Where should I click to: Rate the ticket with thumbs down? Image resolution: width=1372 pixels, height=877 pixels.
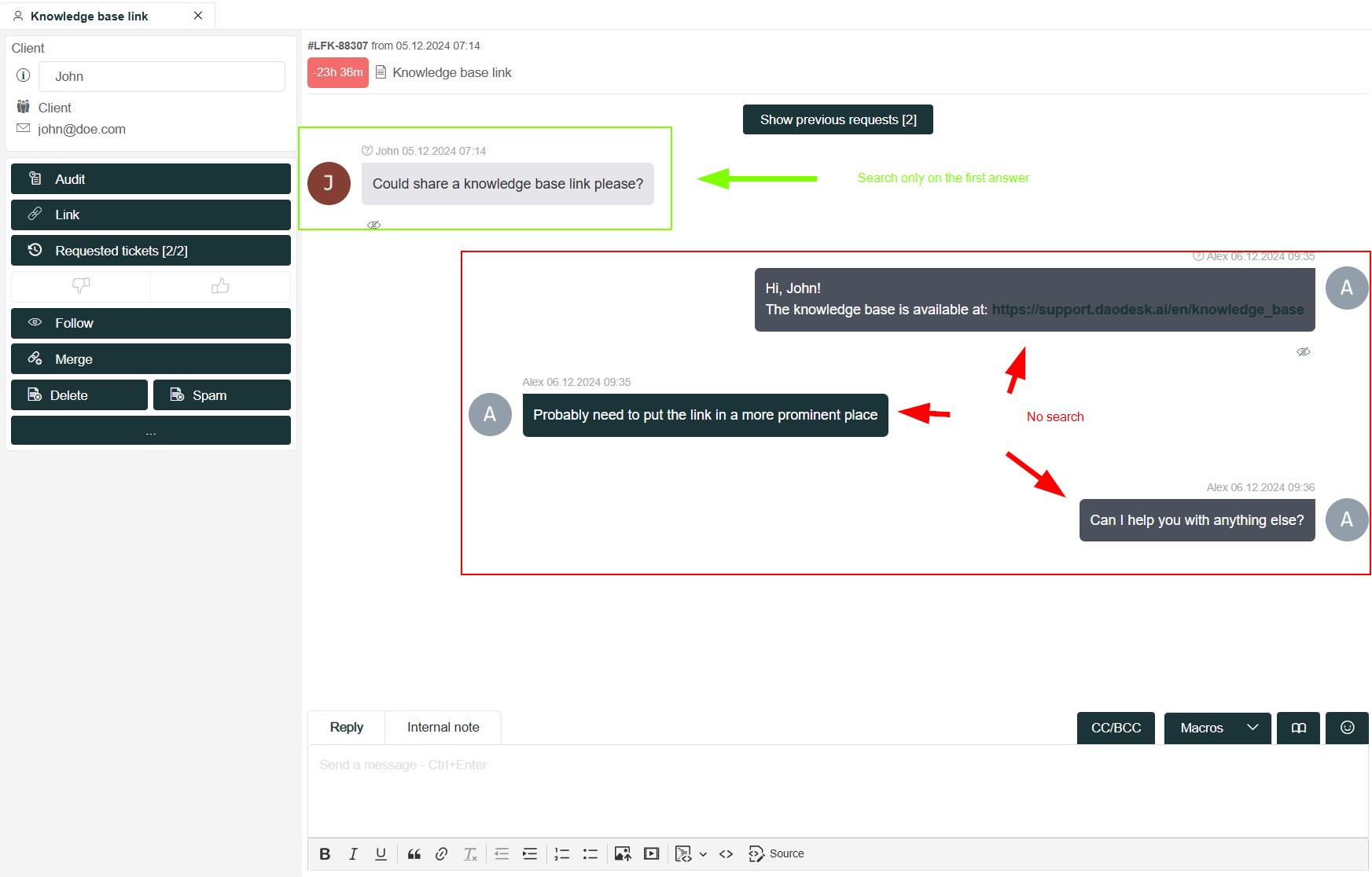(81, 286)
